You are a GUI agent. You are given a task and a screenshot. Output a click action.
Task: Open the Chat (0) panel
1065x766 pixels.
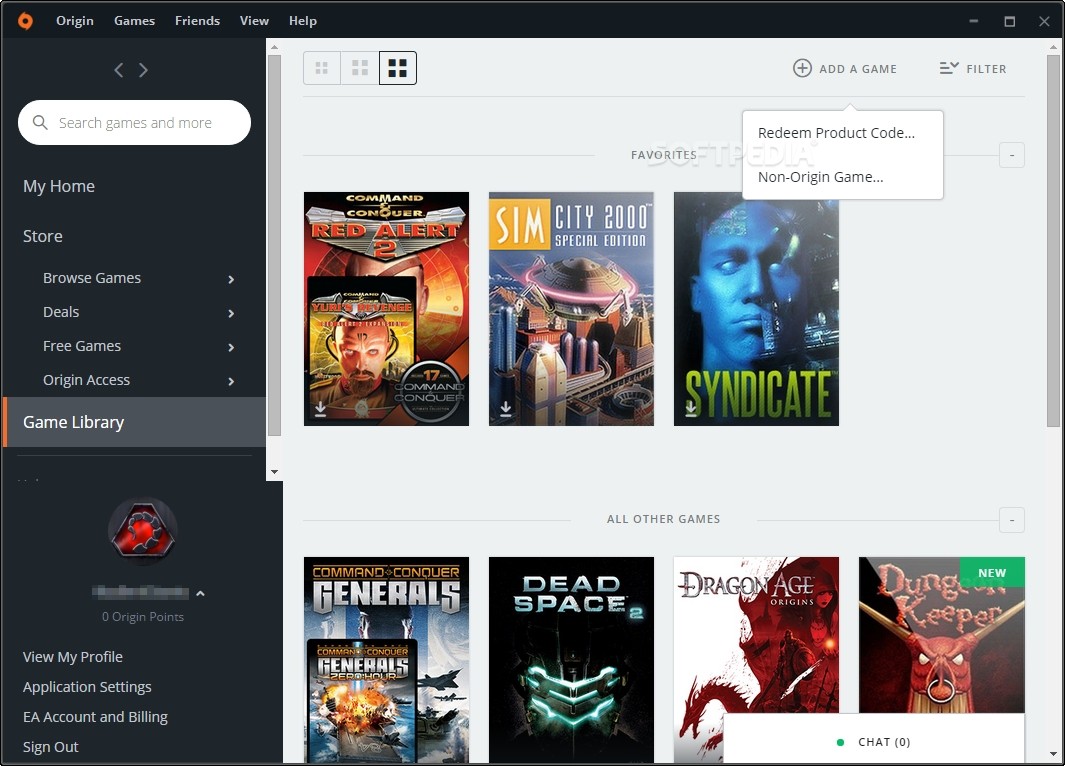tap(873, 740)
